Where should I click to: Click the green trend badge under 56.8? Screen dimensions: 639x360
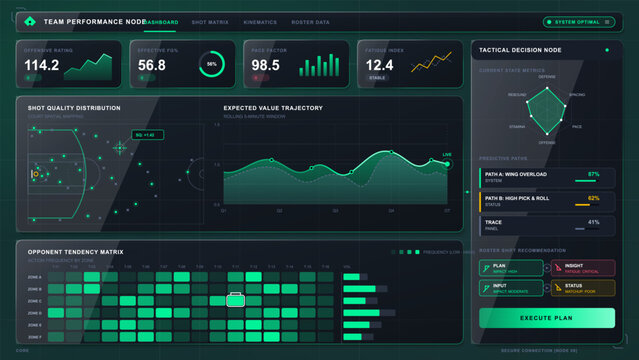click(146, 77)
